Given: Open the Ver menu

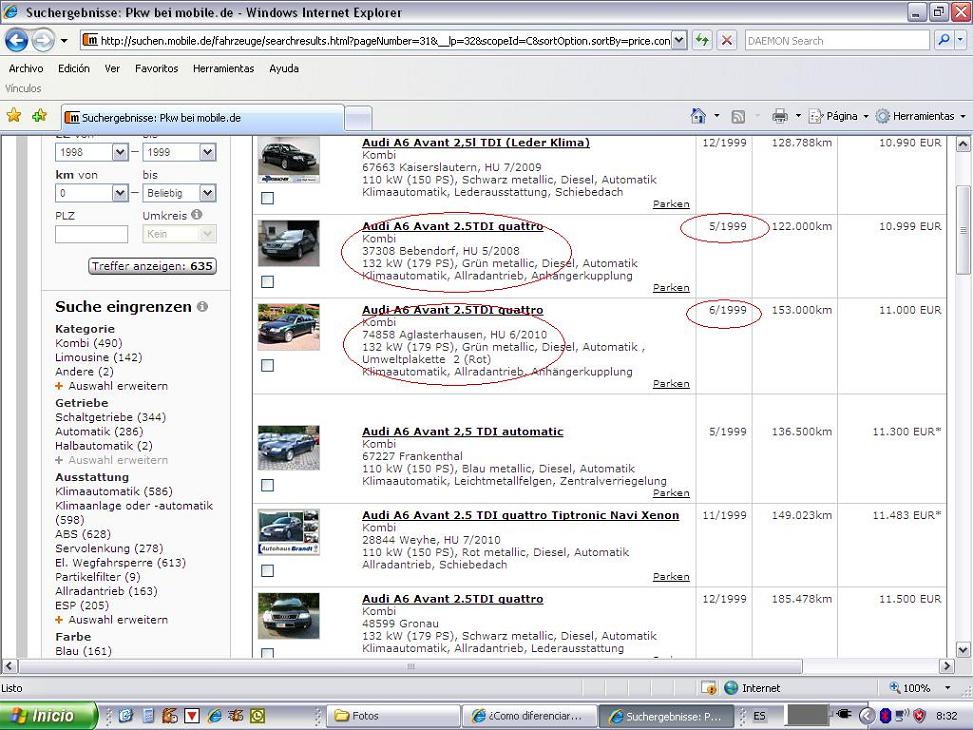Looking at the screenshot, I should (x=112, y=68).
